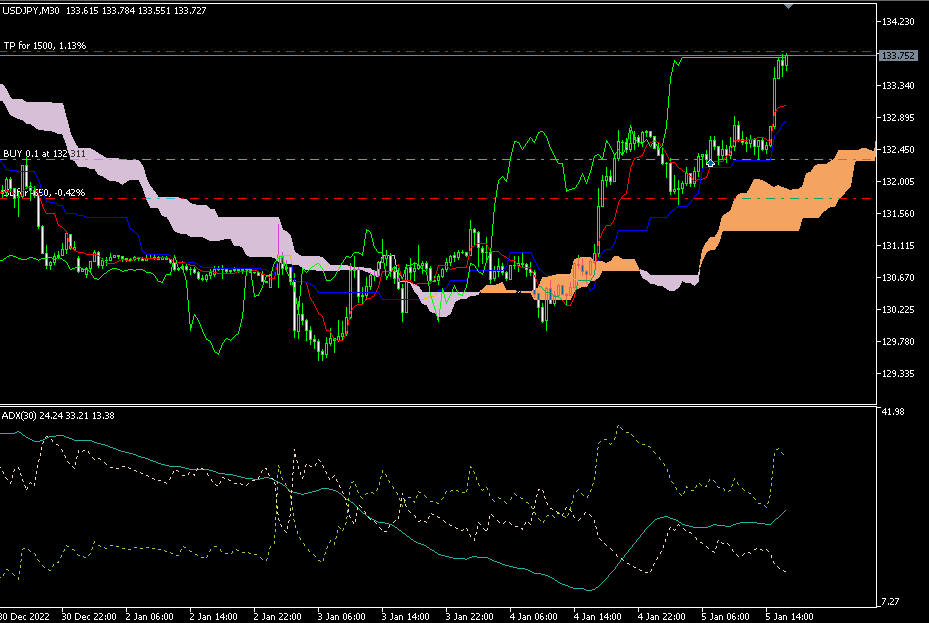Click the 3 Jan 06:00 time label

(x=339, y=616)
